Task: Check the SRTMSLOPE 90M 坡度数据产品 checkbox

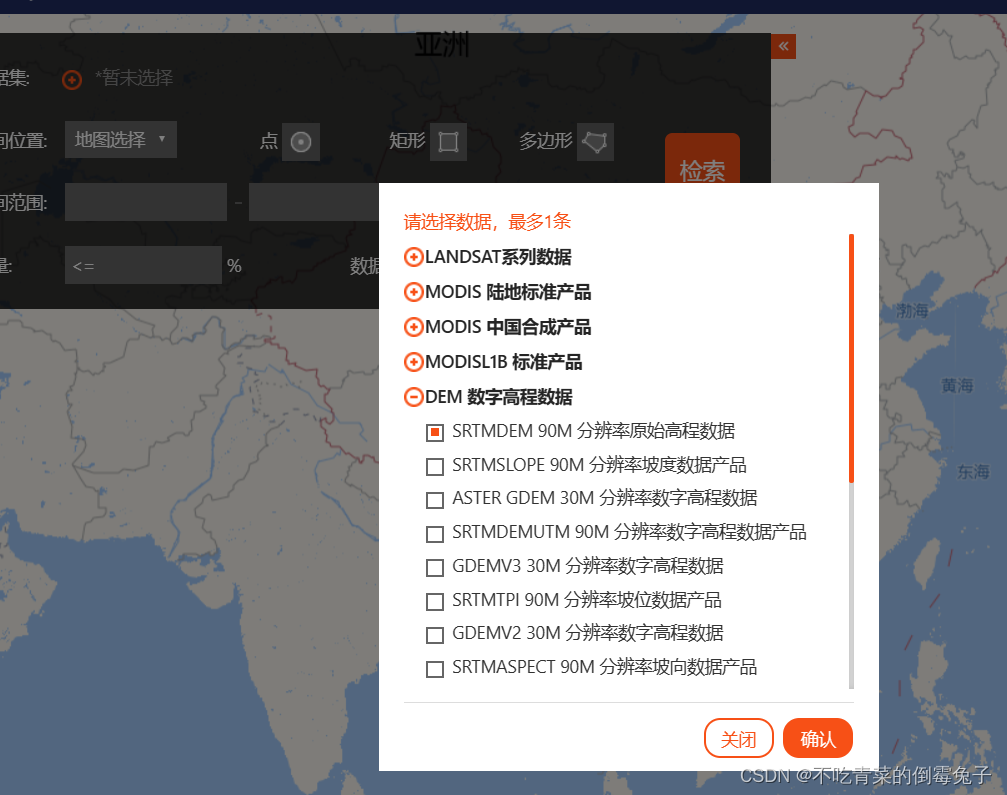Action: [435, 466]
